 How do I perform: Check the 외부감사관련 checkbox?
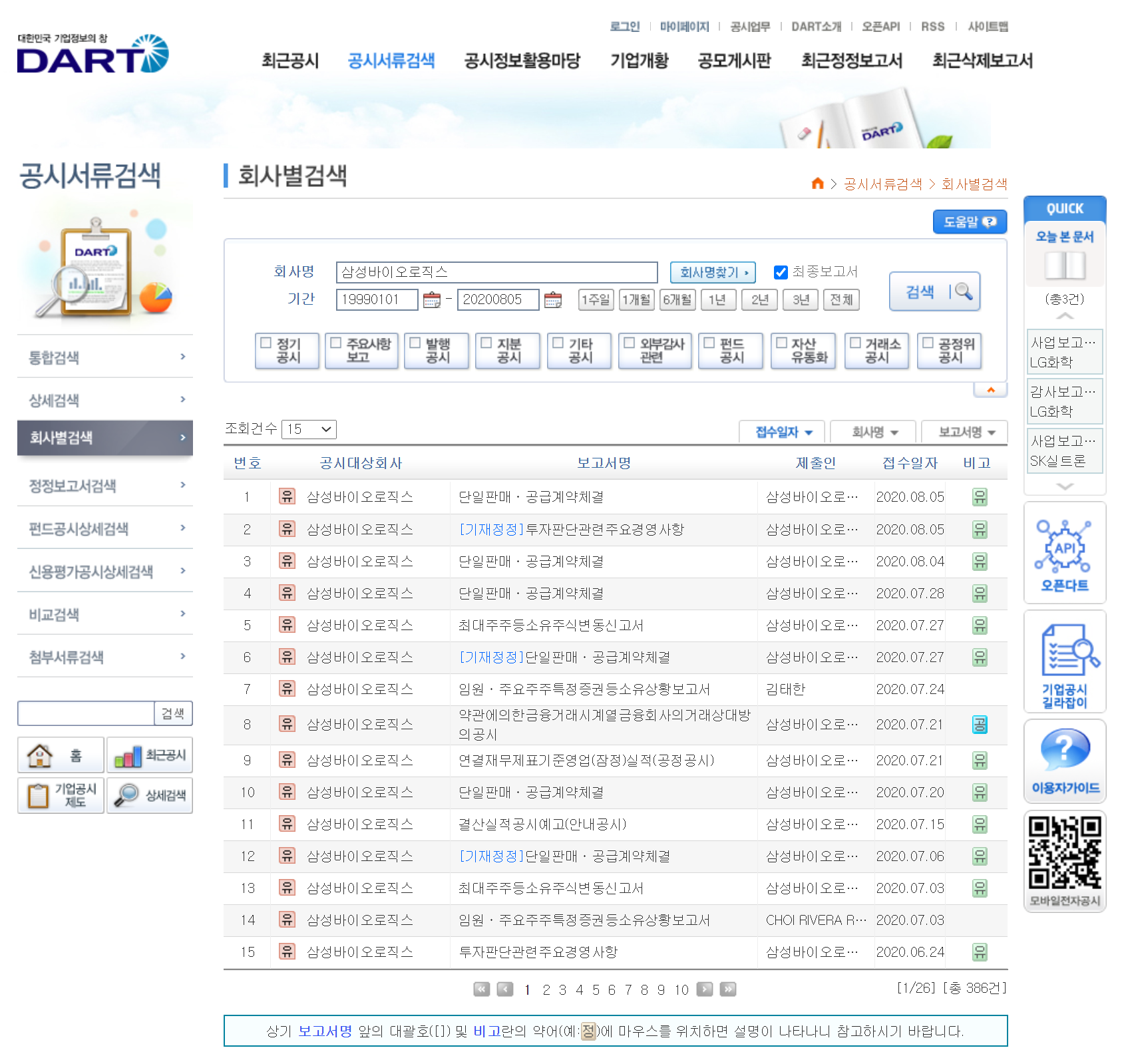[x=629, y=343]
